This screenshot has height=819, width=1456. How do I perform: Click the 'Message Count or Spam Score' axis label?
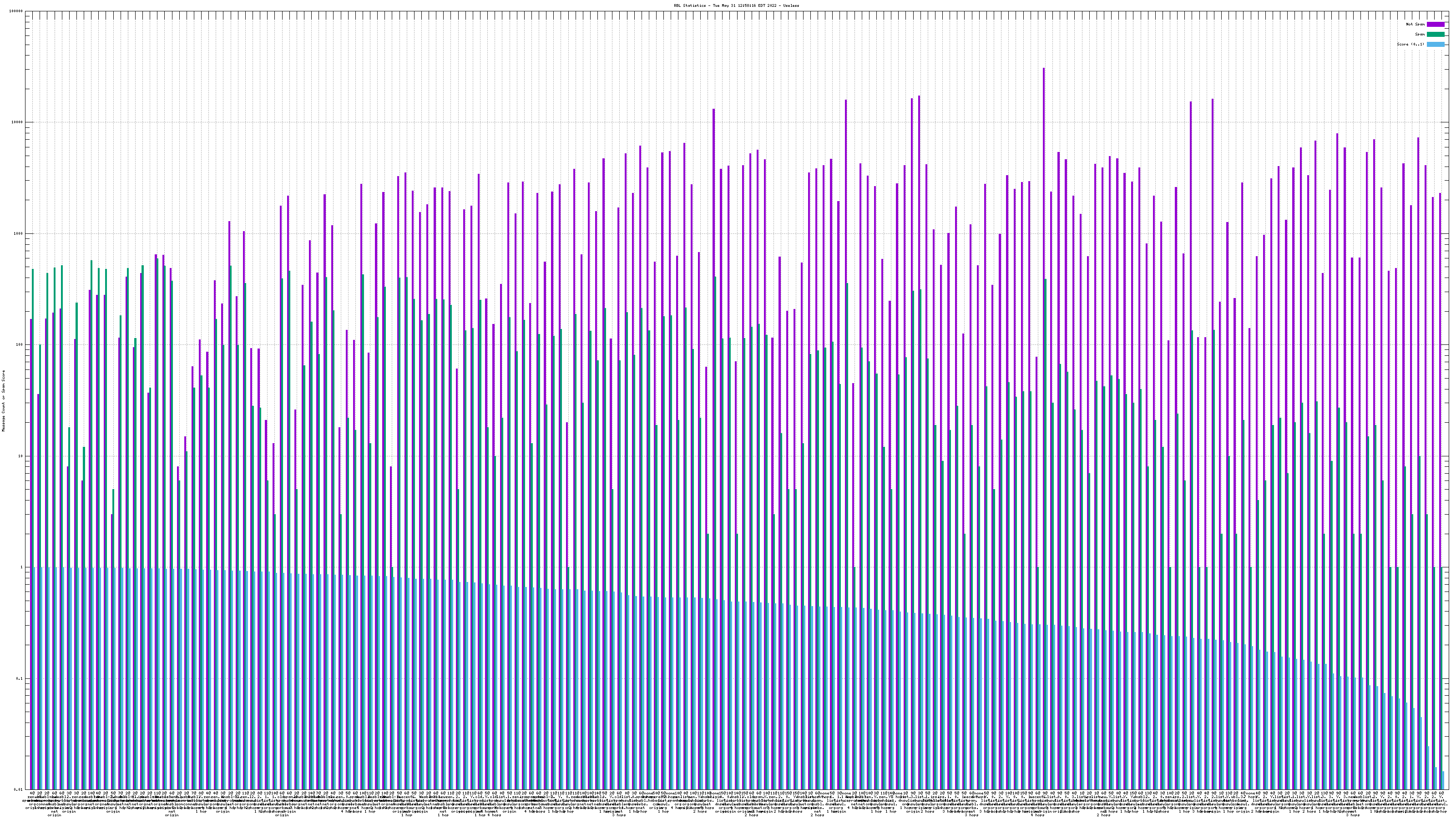pyautogui.click(x=3, y=401)
